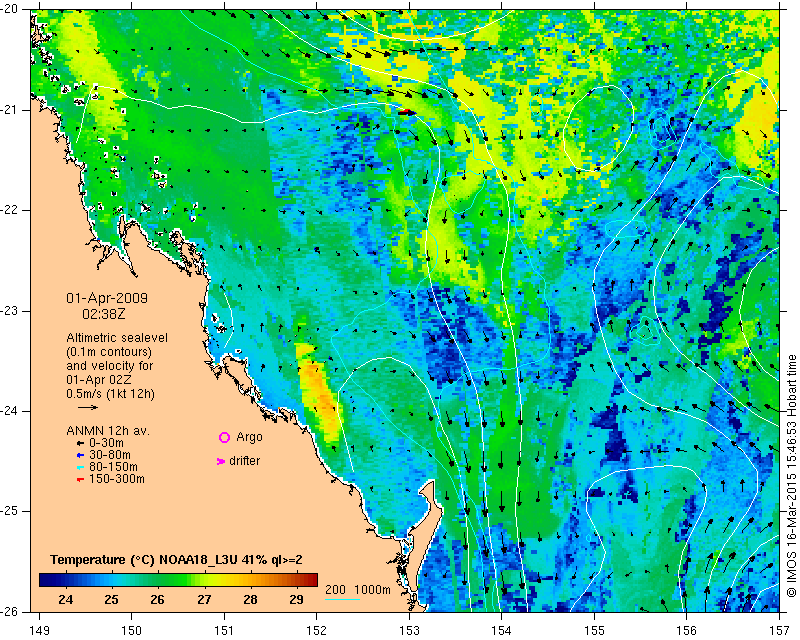Click the longitude 149 axis label
800x640 pixels.
click(39, 631)
